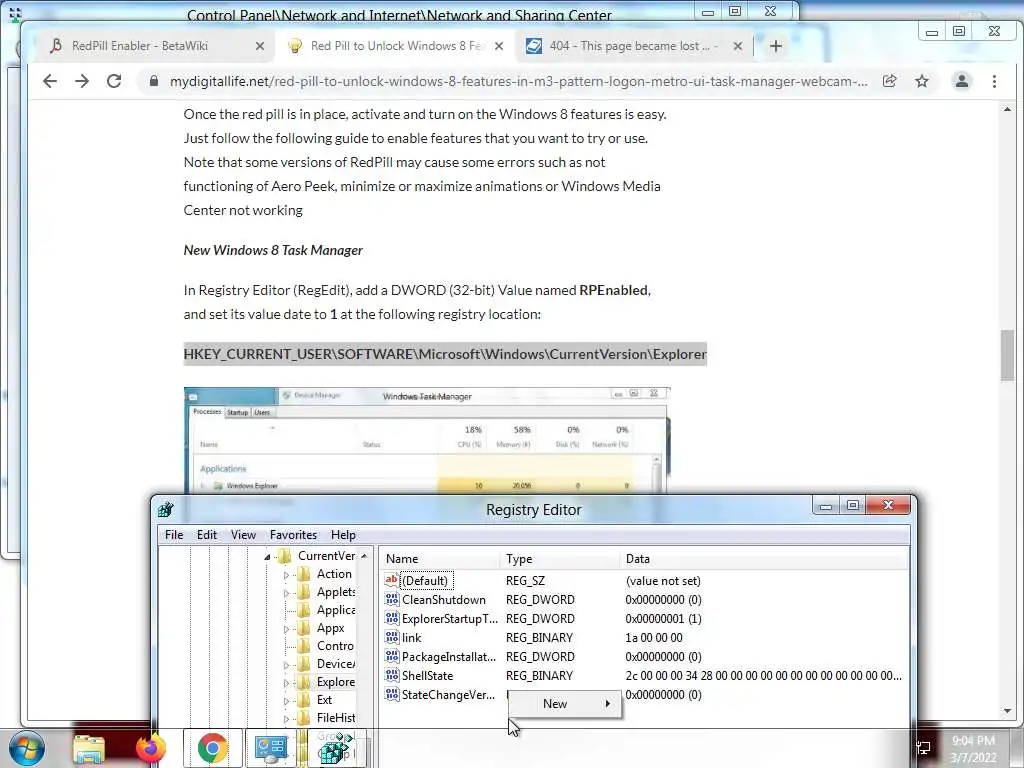Click the browser address bar URL
1024x768 pixels.
coord(519,81)
